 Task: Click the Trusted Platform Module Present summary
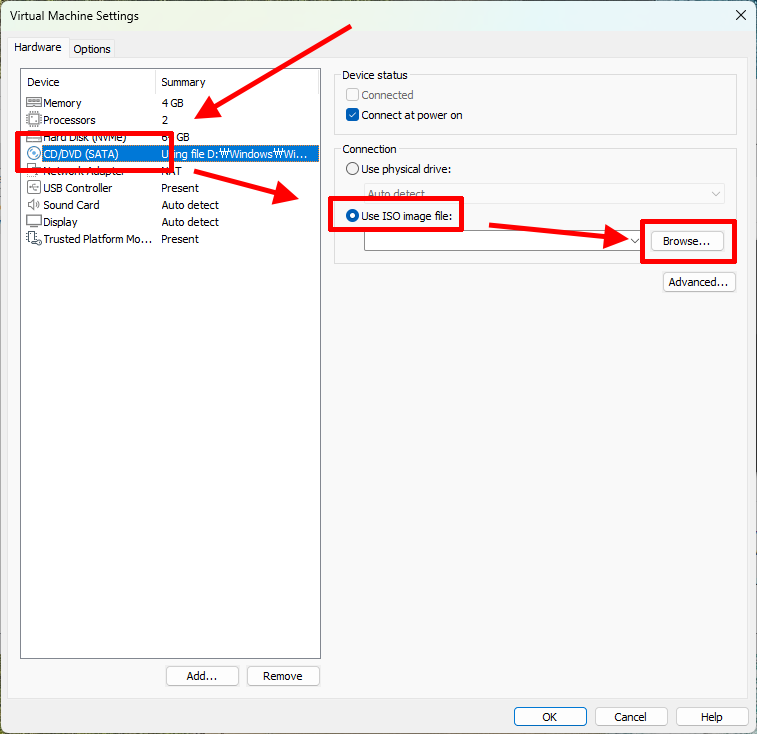[x=180, y=239]
